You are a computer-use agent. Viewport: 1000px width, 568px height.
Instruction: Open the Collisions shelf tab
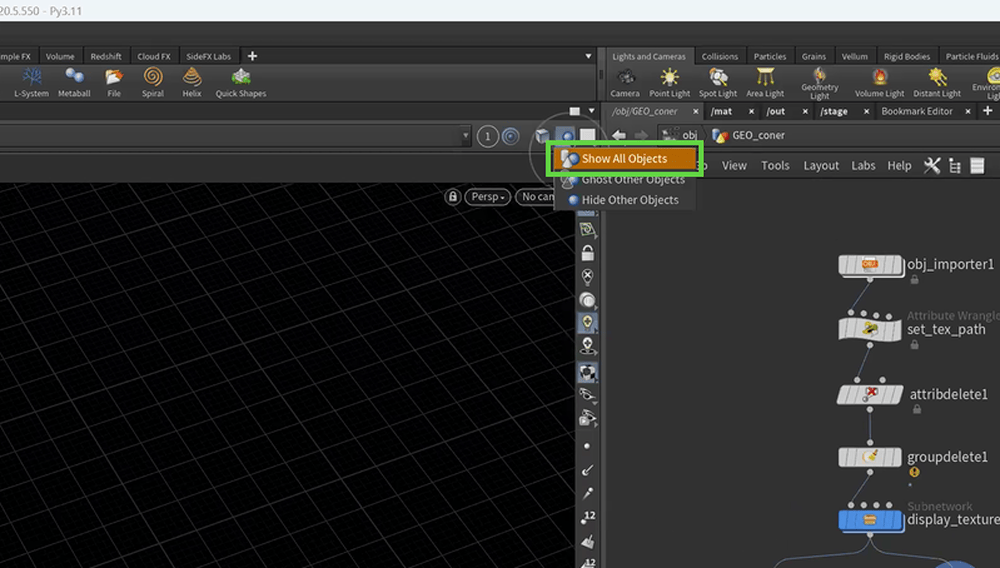click(x=719, y=57)
